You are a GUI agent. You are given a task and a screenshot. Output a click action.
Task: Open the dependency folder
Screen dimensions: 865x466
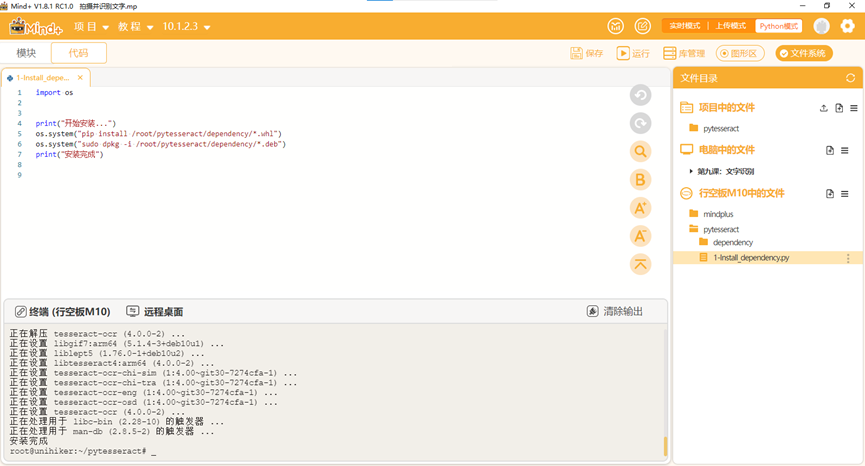tap(732, 242)
